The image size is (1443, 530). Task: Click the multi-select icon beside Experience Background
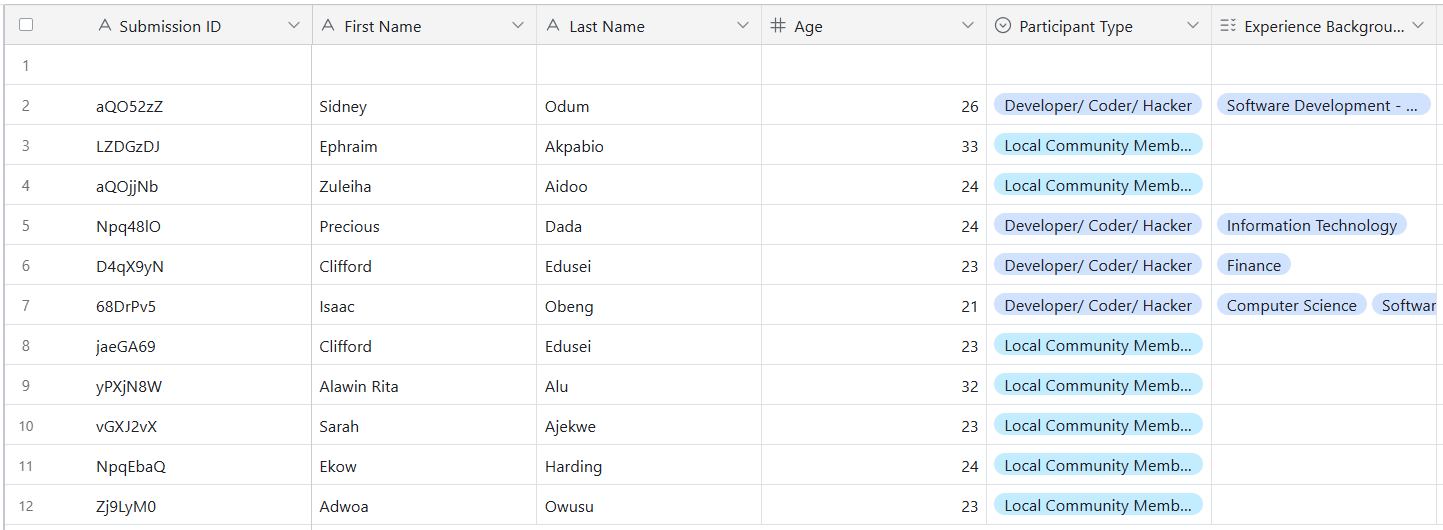(x=1228, y=26)
